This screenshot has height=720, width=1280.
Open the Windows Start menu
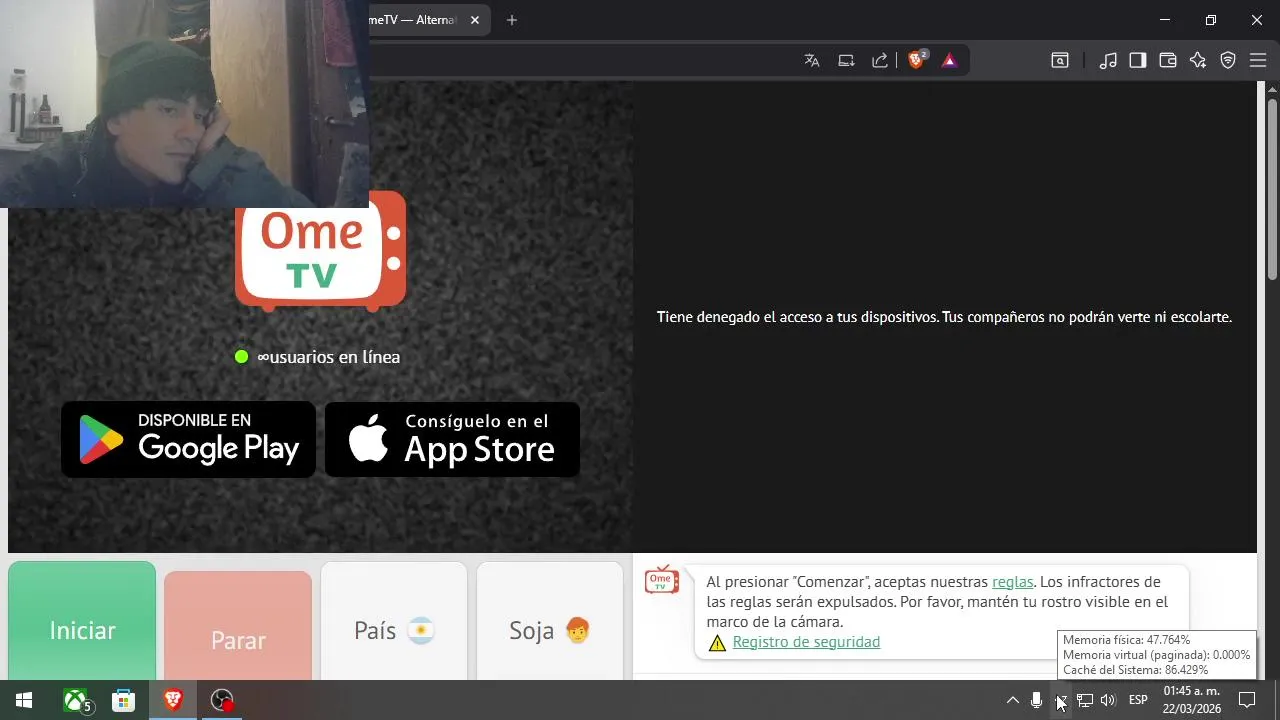24,700
